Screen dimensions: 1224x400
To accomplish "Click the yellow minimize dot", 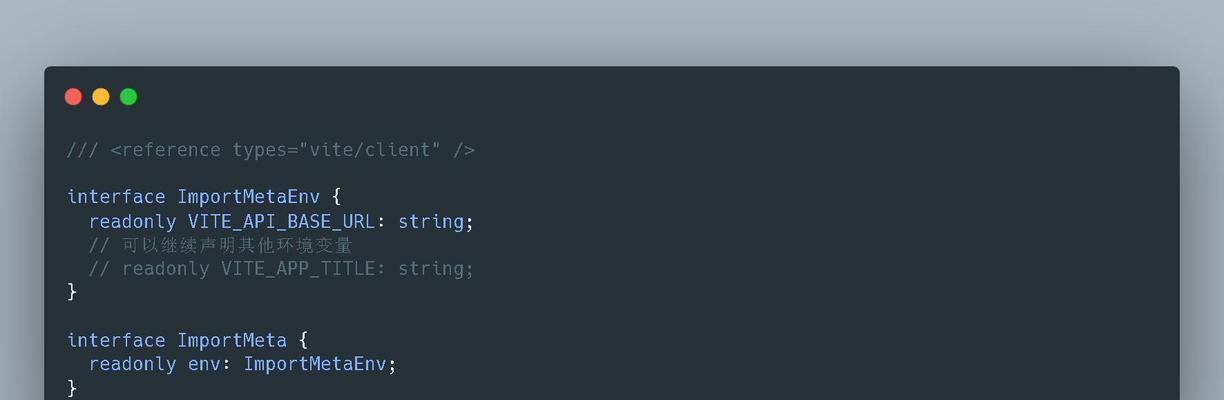I will click(101, 97).
